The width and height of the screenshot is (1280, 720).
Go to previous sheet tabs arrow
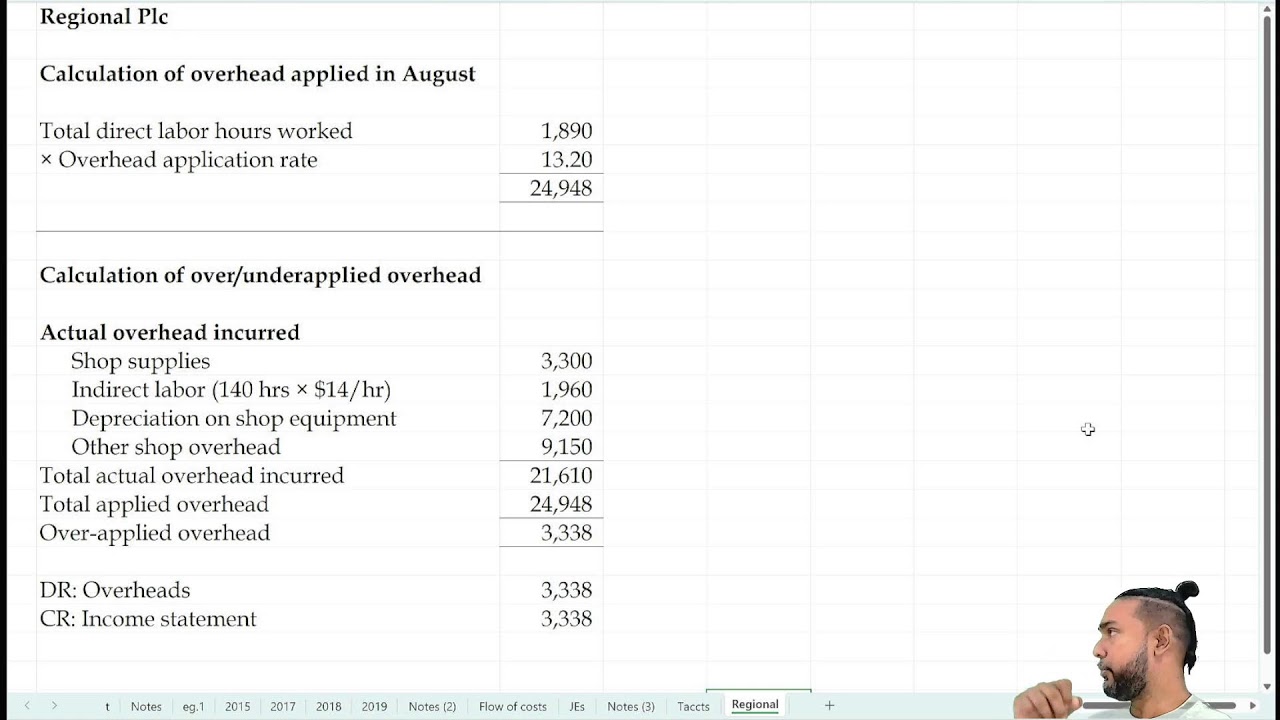27,705
